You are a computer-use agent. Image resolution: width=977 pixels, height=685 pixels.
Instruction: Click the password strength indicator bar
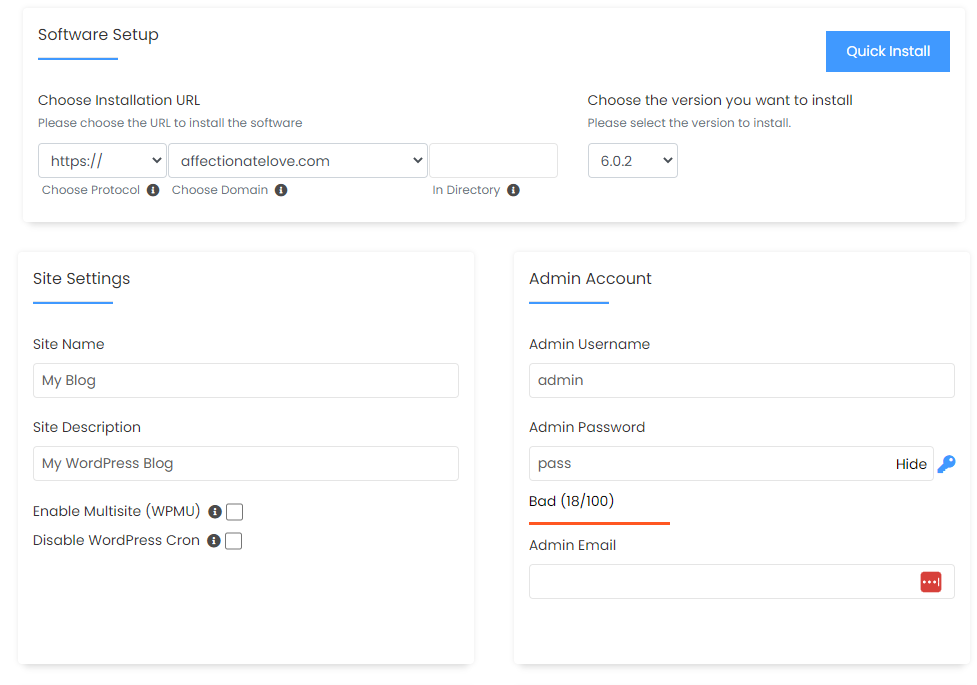[x=599, y=522]
